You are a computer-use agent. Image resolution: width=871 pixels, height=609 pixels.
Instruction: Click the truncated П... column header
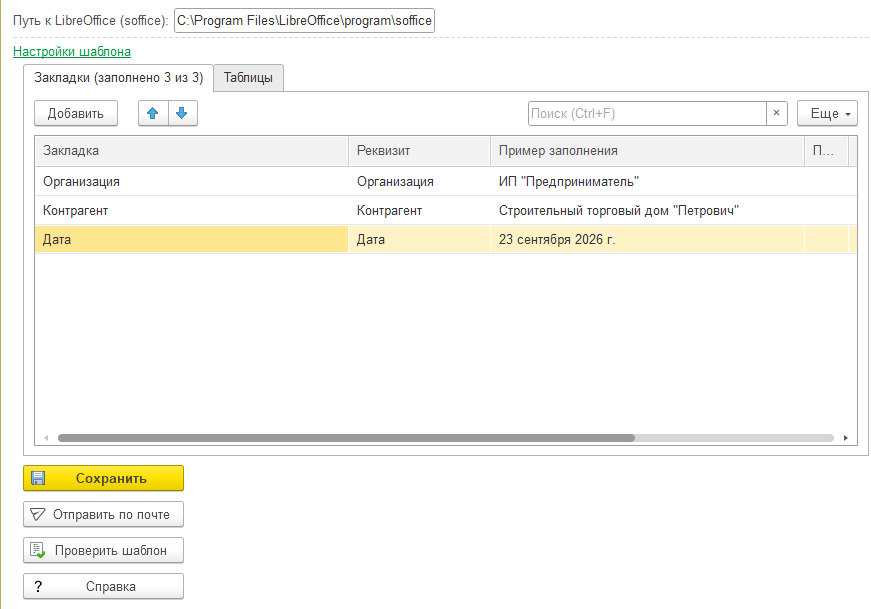coord(827,151)
